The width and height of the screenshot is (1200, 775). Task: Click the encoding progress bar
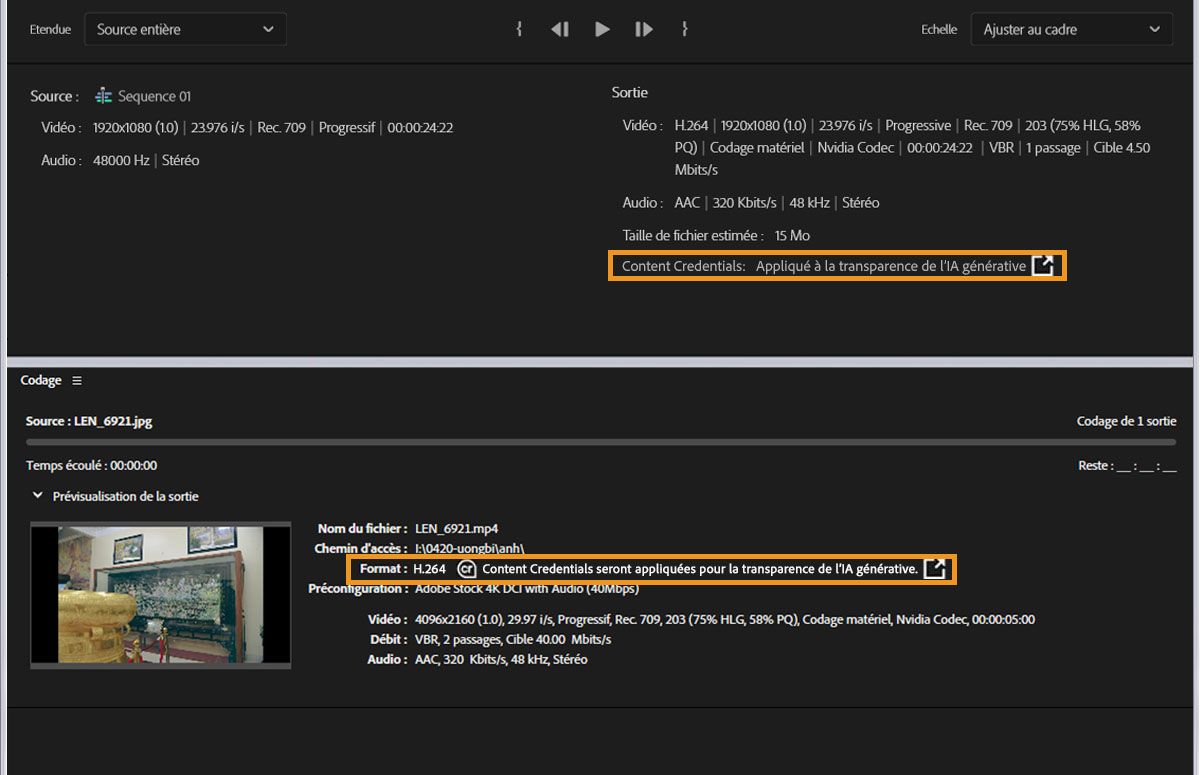coord(601,441)
